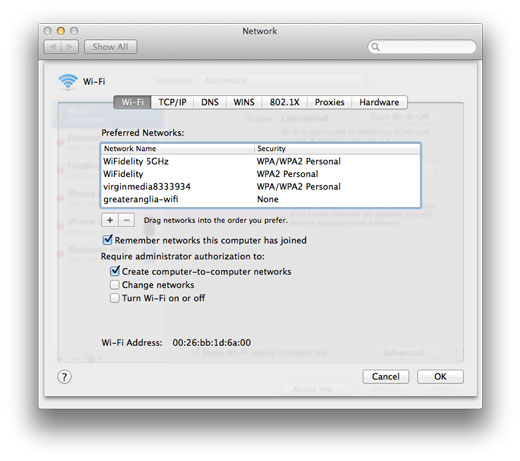
Task: Select the WiFidelity 5GHz network row
Action: pos(260,161)
